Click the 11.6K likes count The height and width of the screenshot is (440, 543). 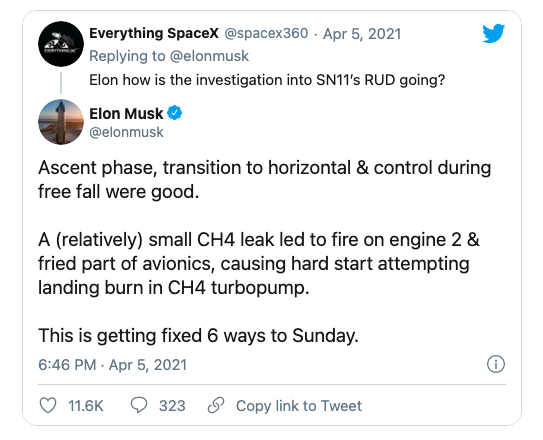pos(86,406)
